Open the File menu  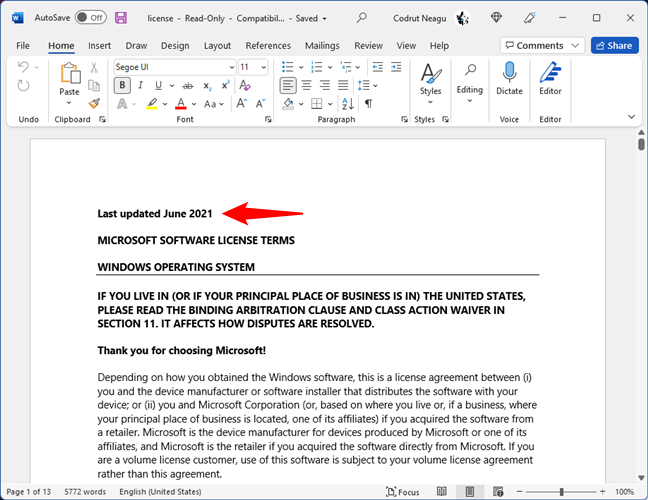(23, 45)
